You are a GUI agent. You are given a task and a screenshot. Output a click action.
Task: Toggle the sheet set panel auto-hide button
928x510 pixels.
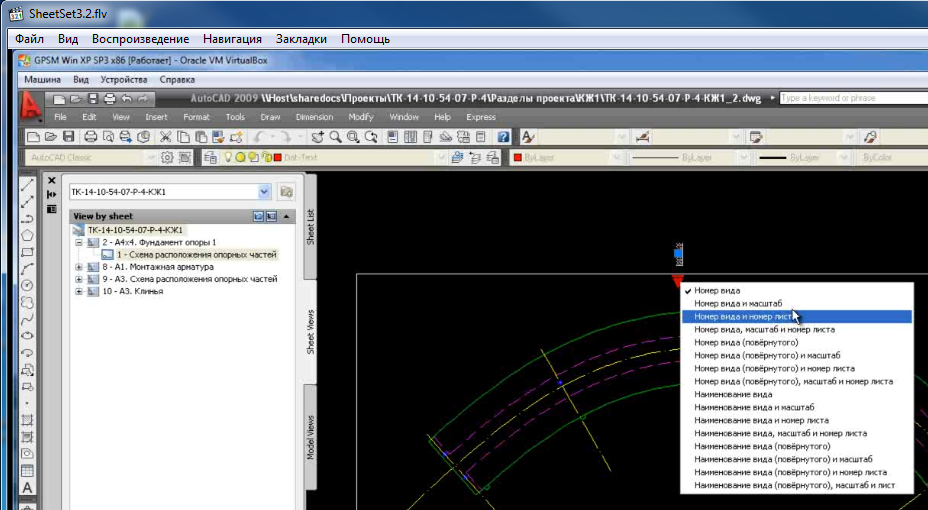[52, 194]
